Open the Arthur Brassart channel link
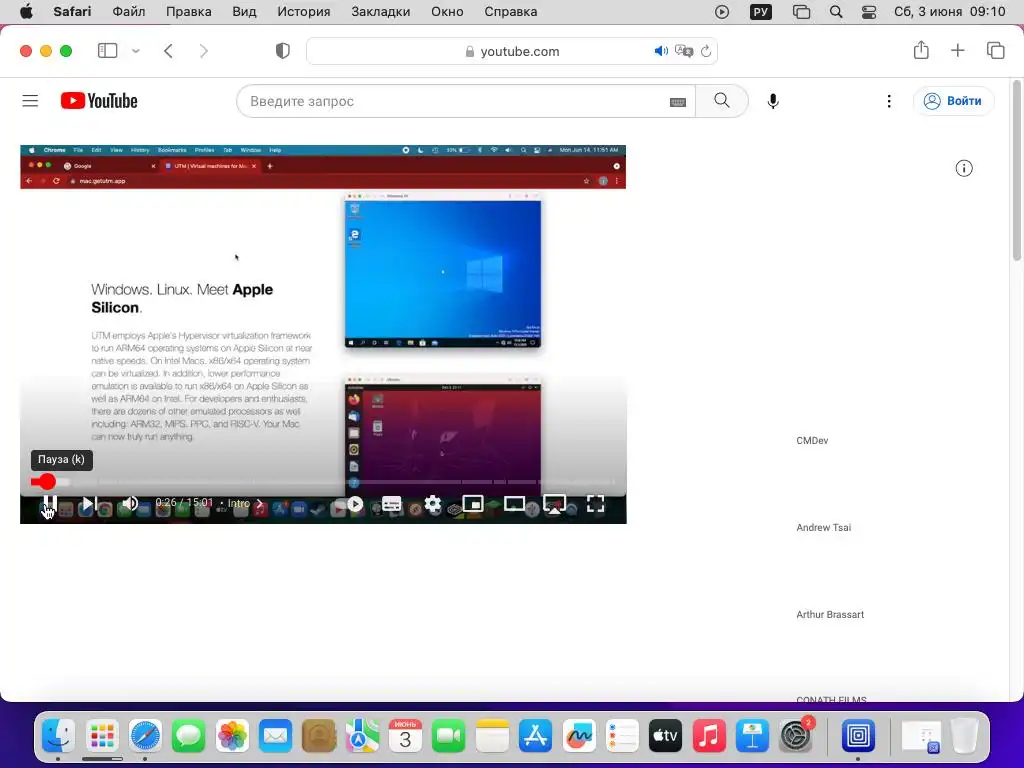Image resolution: width=1024 pixels, height=768 pixels. coord(830,615)
